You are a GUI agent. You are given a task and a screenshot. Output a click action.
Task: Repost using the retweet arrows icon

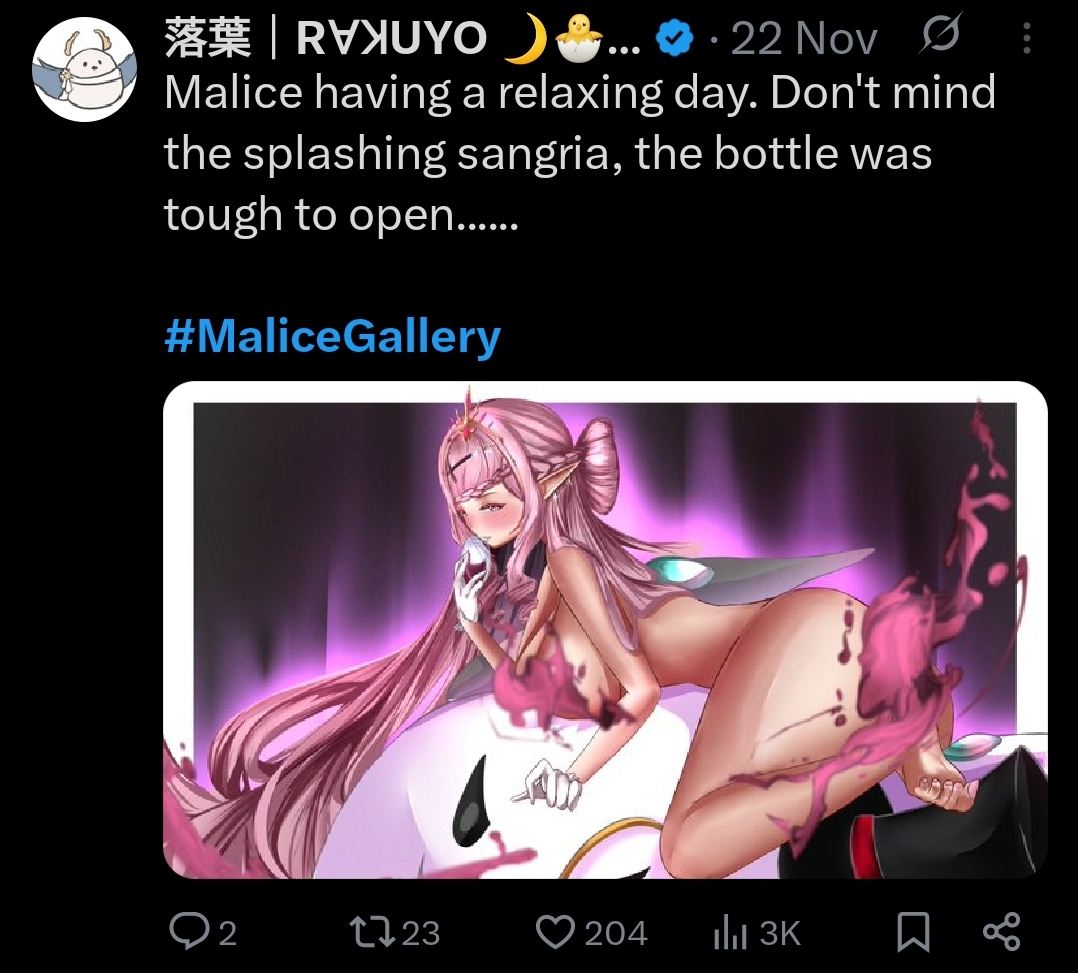coord(372,932)
